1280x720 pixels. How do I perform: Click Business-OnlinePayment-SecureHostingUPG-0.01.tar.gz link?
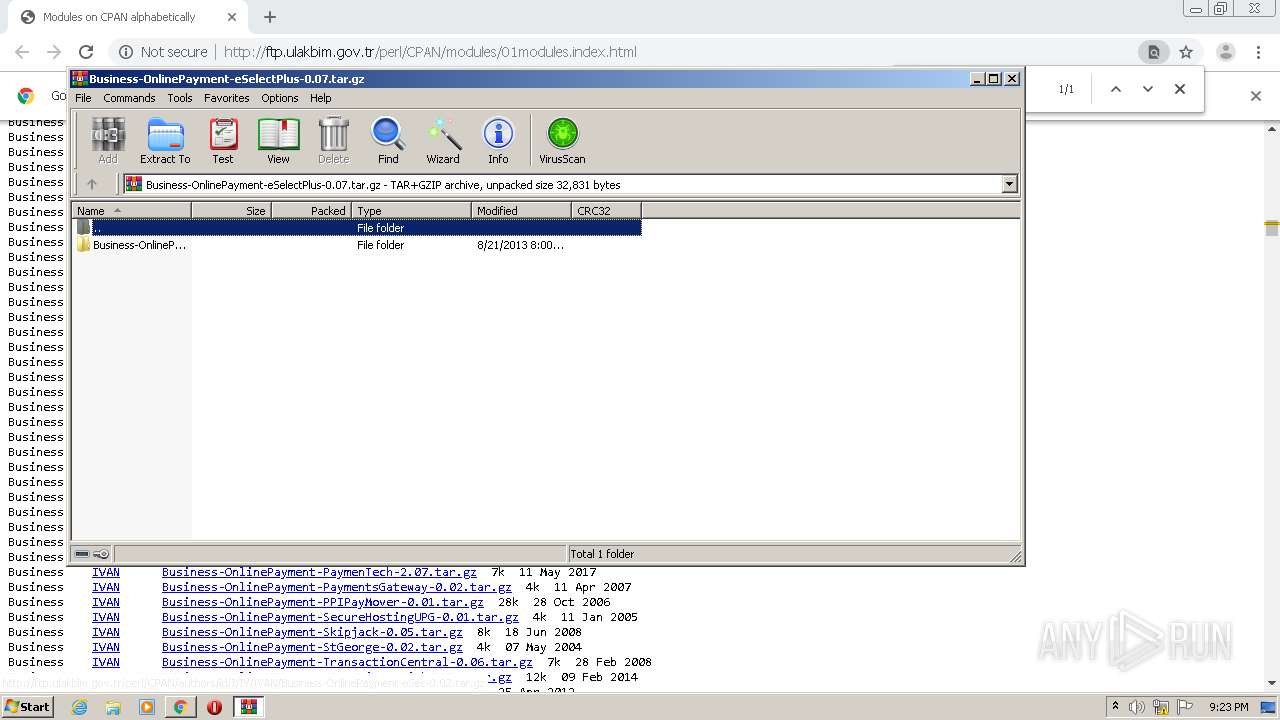[340, 617]
